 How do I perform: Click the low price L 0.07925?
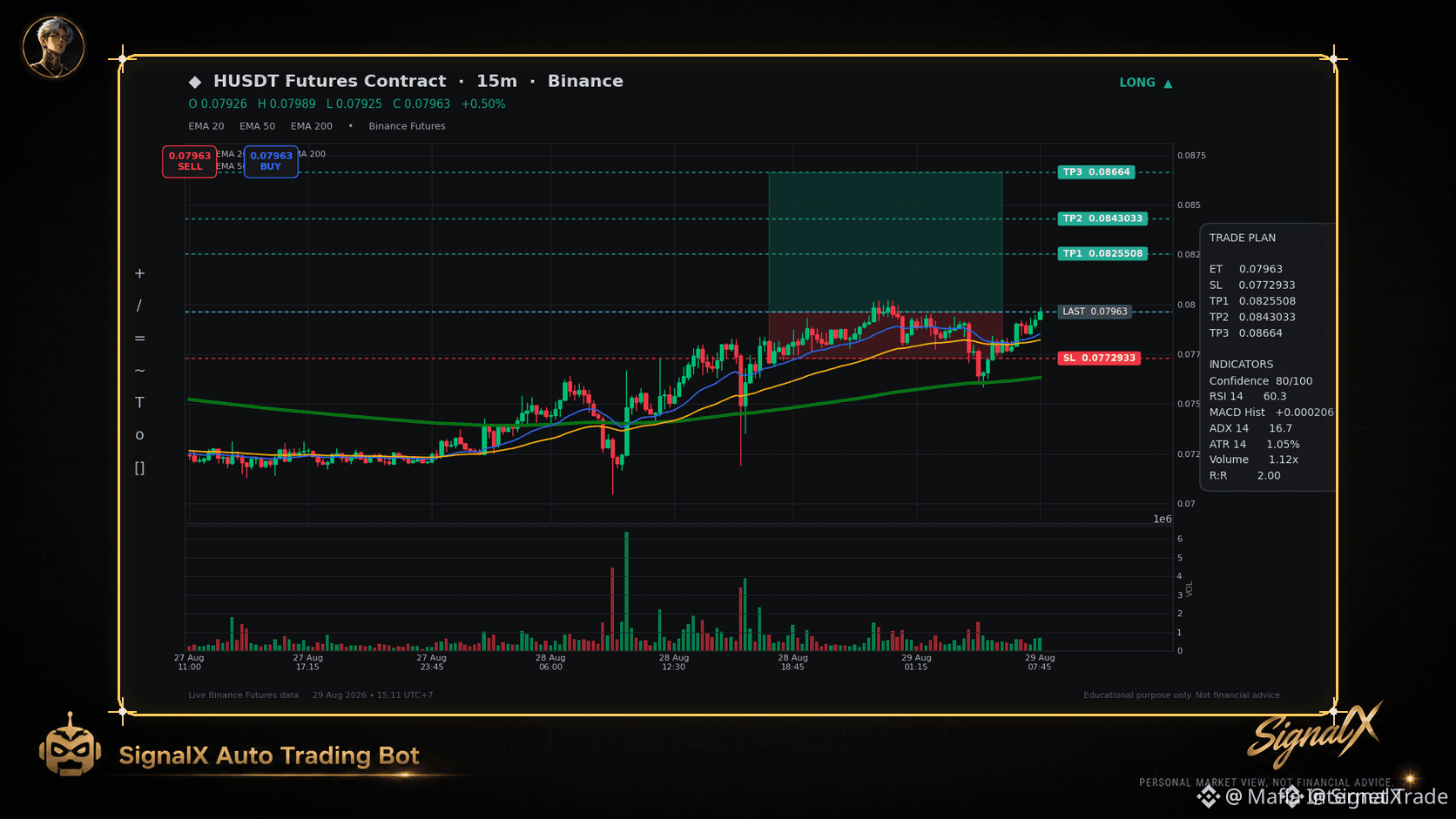coord(354,104)
